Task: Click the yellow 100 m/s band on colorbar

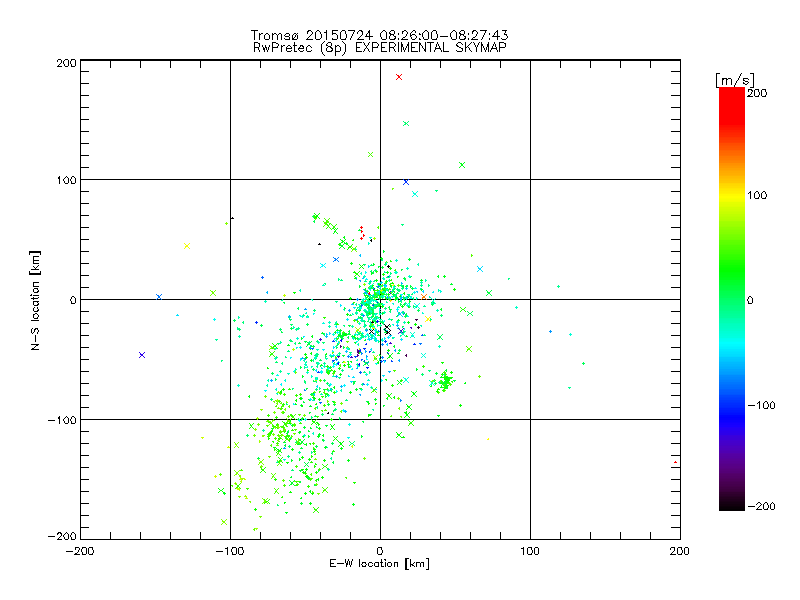Action: pos(732,196)
